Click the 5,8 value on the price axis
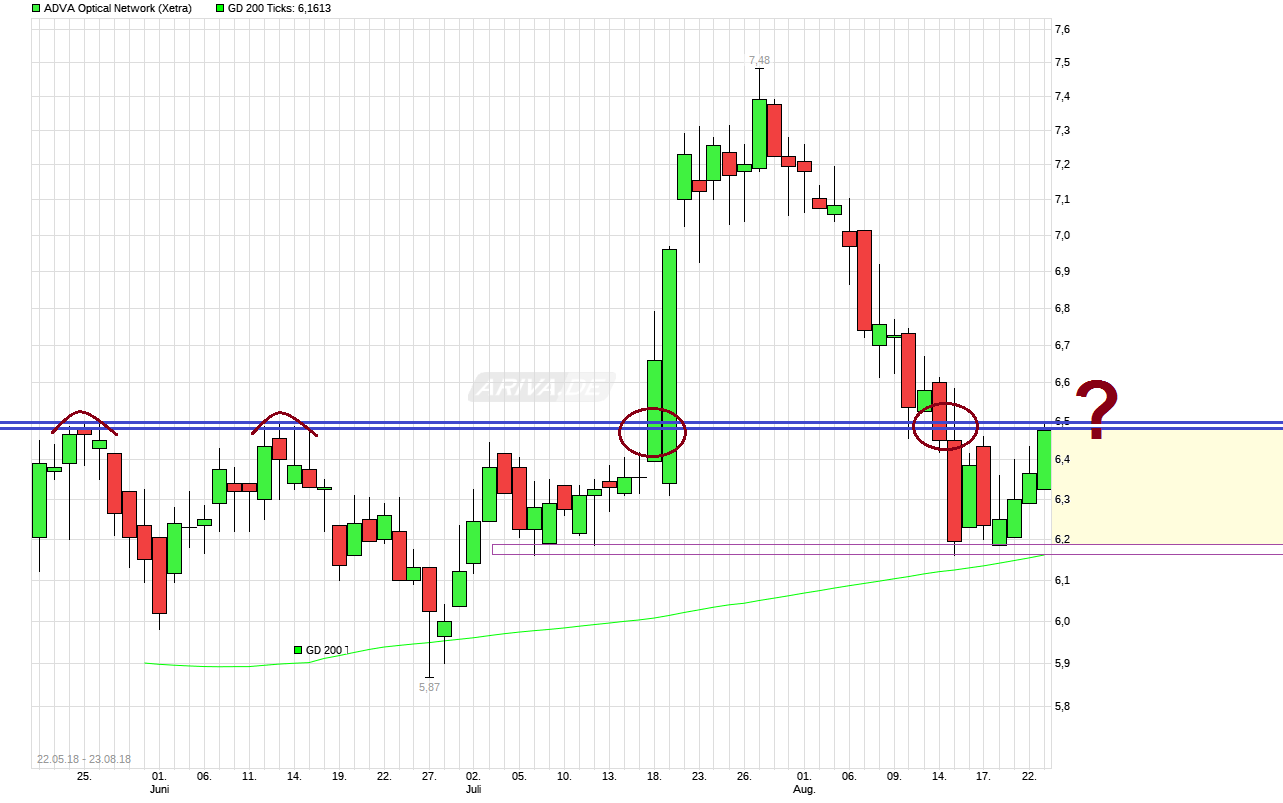 click(x=1062, y=706)
